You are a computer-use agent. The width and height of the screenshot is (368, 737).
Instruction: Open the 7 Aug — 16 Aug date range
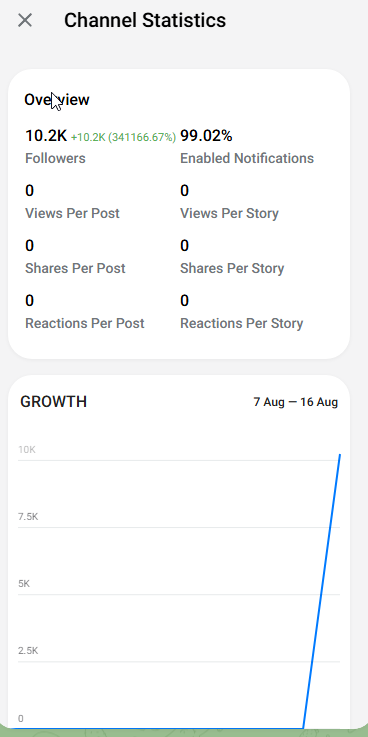[x=296, y=402]
